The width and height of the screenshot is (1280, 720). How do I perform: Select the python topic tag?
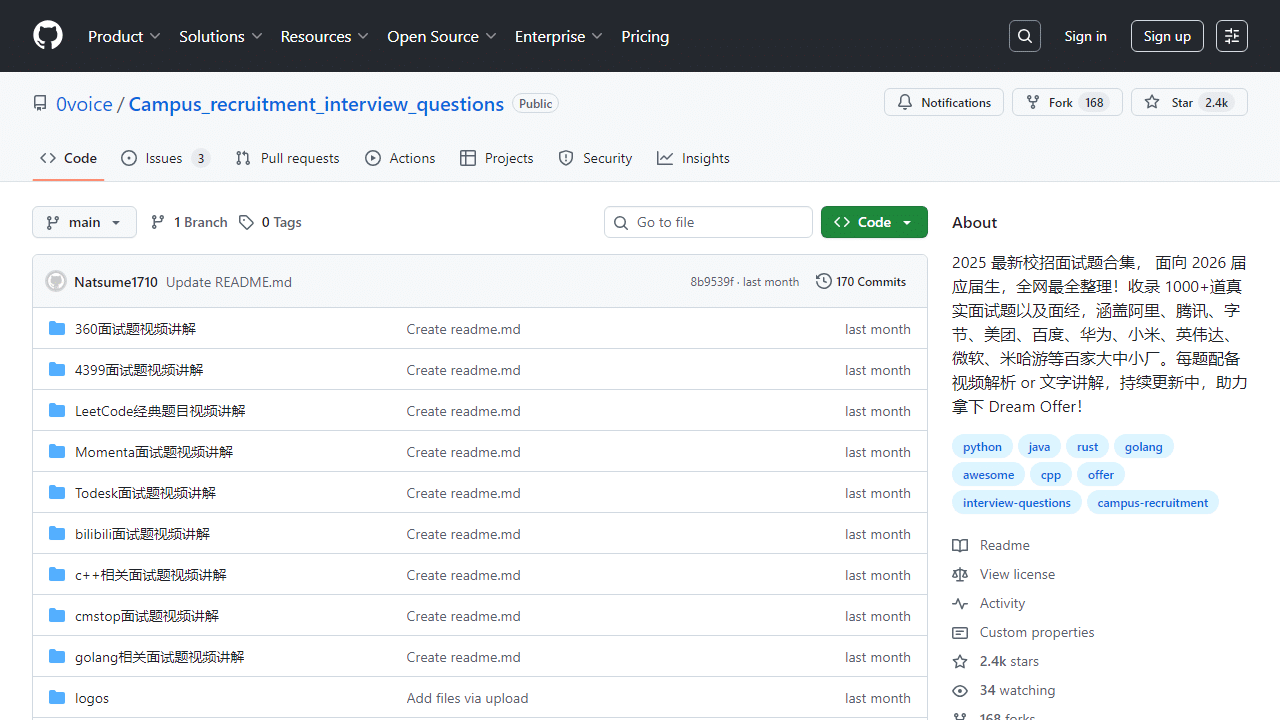(x=982, y=447)
